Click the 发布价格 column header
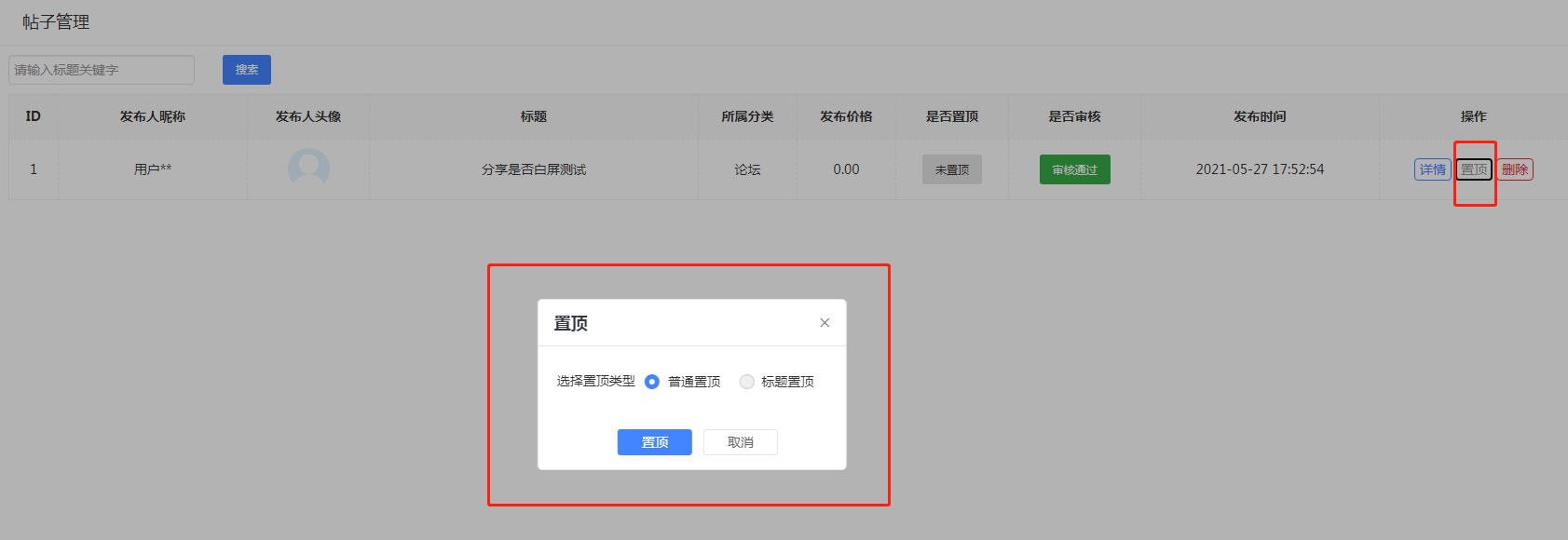The width and height of the screenshot is (1568, 540). point(846,116)
